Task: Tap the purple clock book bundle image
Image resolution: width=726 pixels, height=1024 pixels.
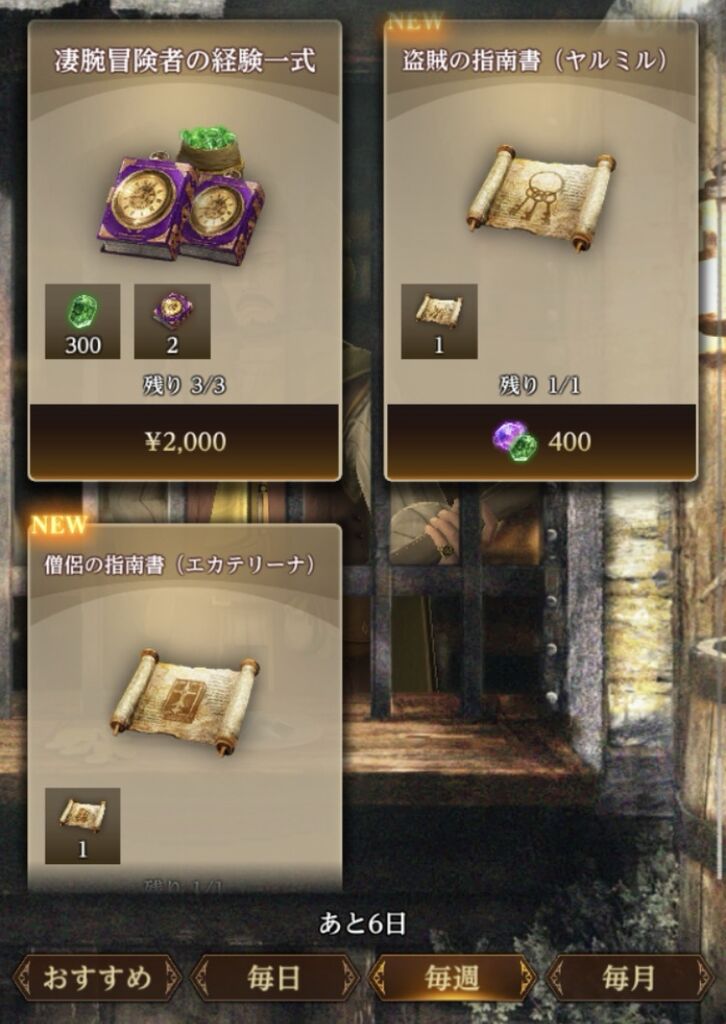Action: click(x=184, y=194)
